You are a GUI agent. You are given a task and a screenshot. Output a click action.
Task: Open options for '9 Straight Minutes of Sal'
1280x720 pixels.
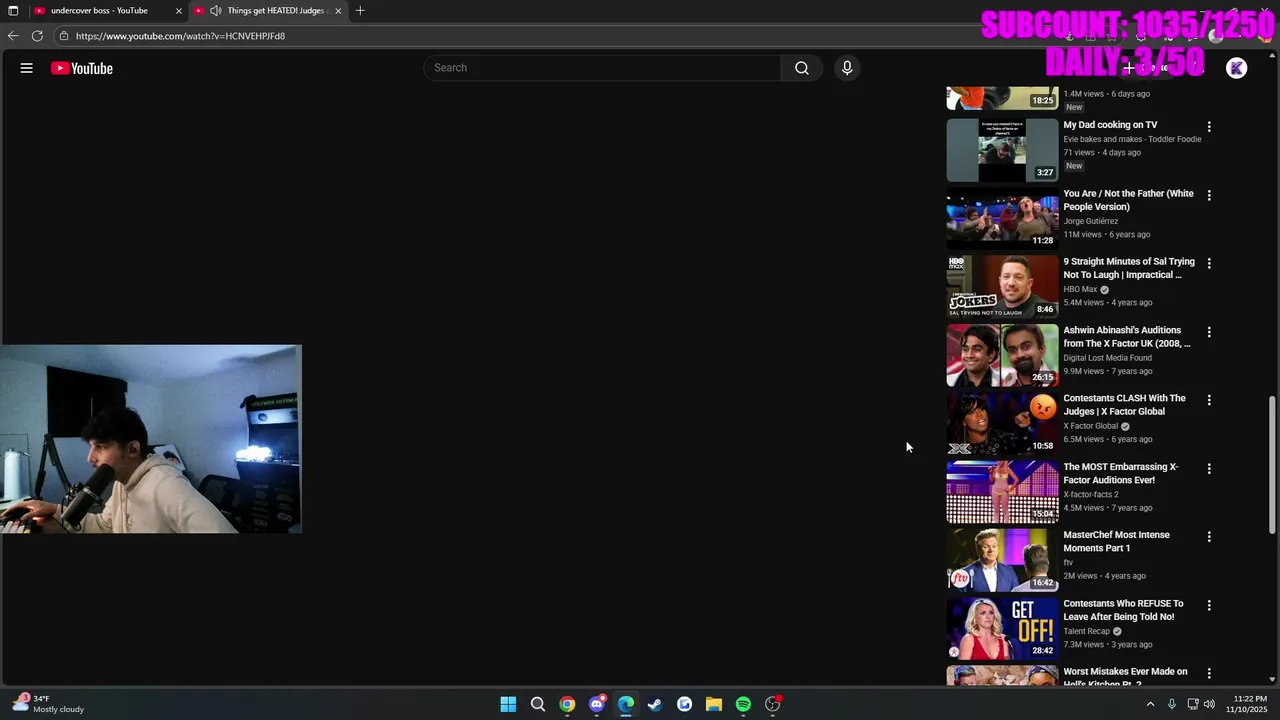[x=1209, y=263]
